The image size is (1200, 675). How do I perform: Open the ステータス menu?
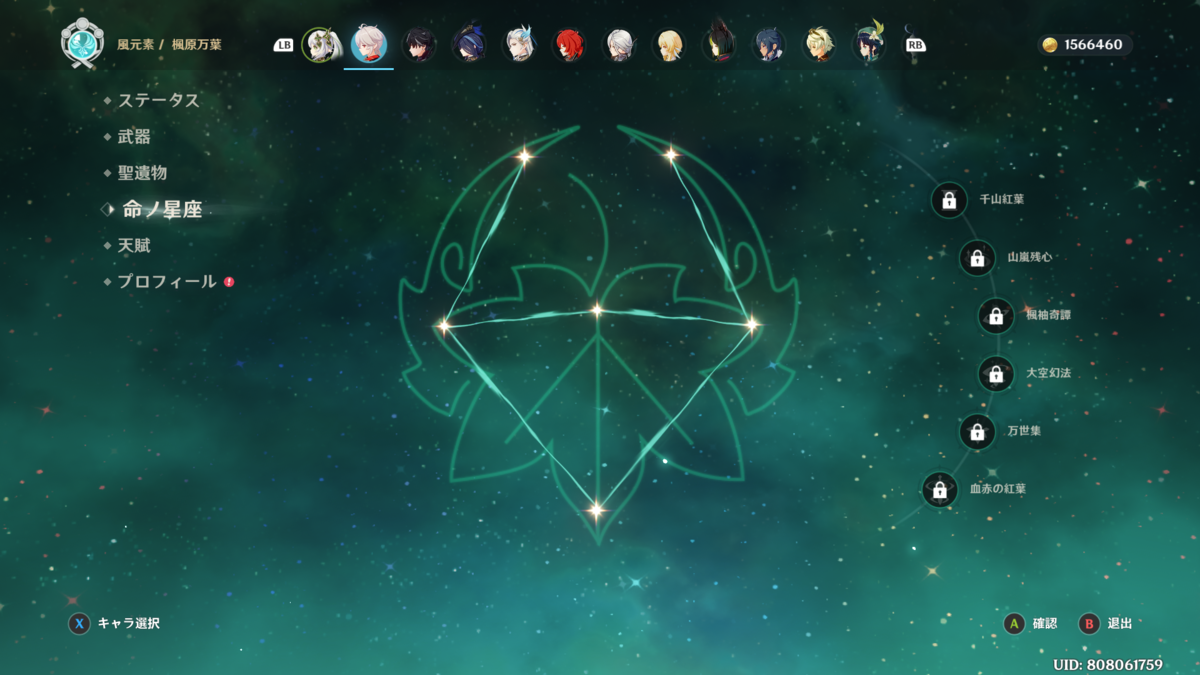pos(158,100)
